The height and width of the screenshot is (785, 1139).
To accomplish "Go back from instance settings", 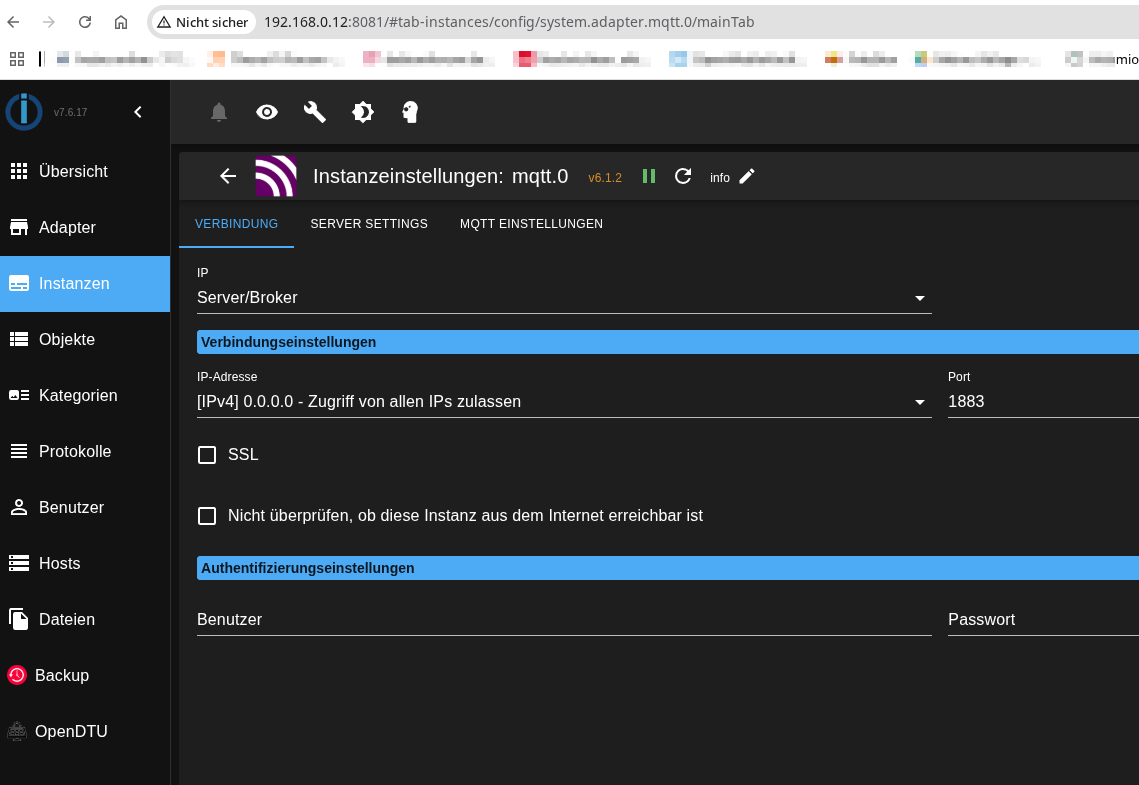I will tap(228, 176).
